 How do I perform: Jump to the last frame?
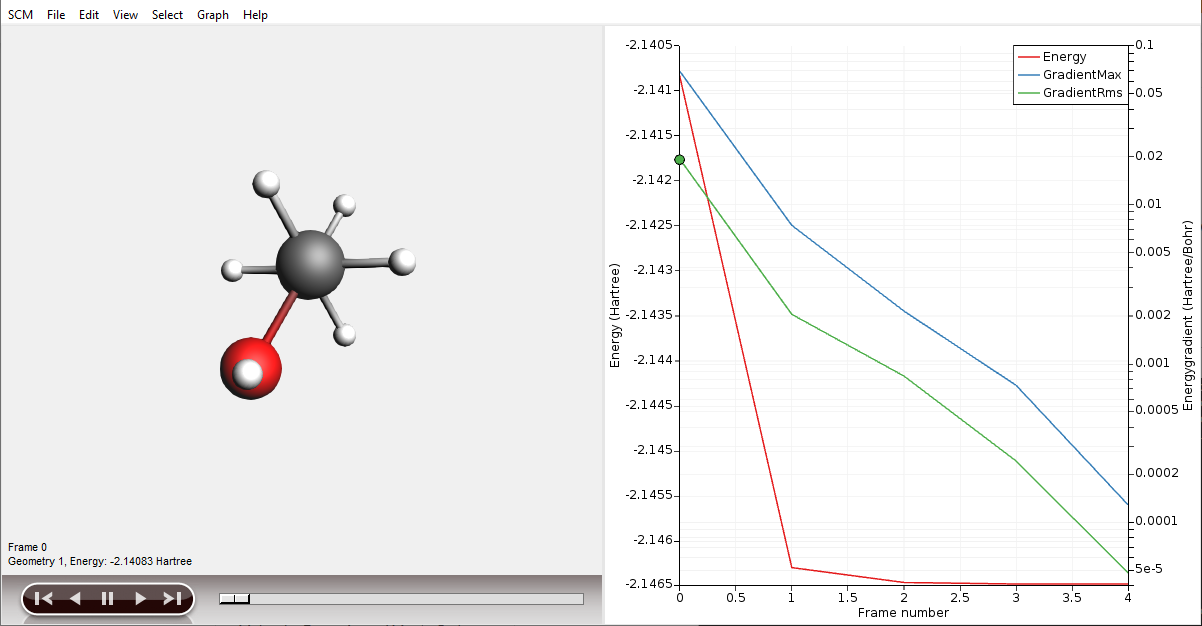(171, 597)
